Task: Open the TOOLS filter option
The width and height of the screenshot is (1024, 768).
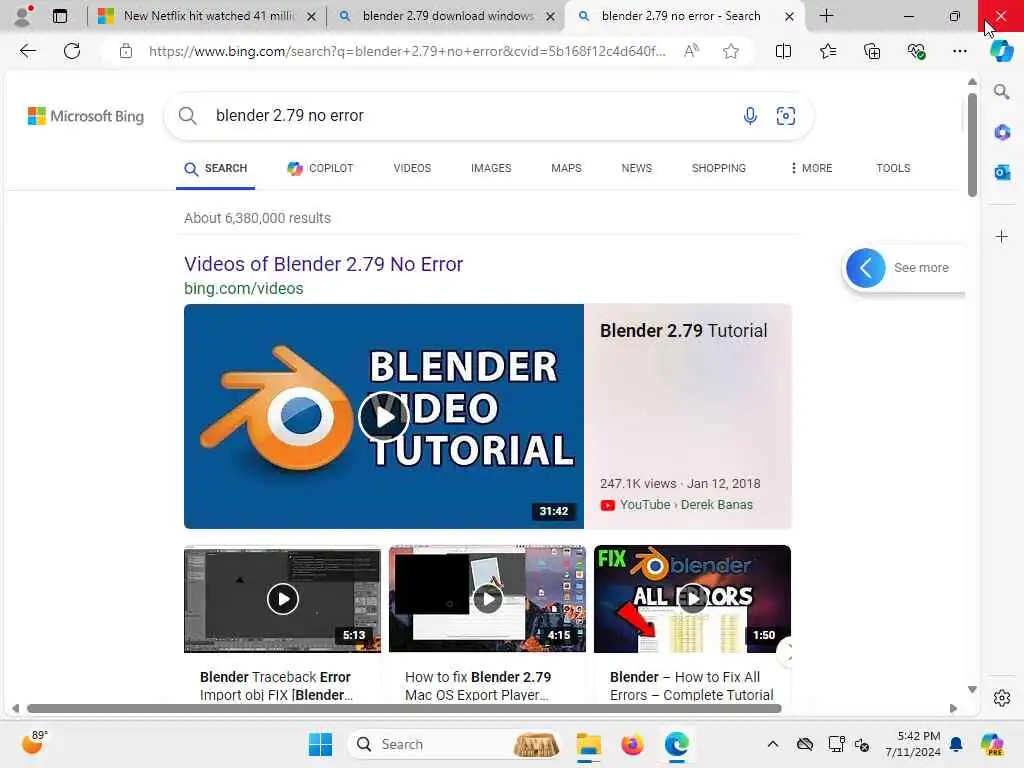Action: click(x=893, y=168)
